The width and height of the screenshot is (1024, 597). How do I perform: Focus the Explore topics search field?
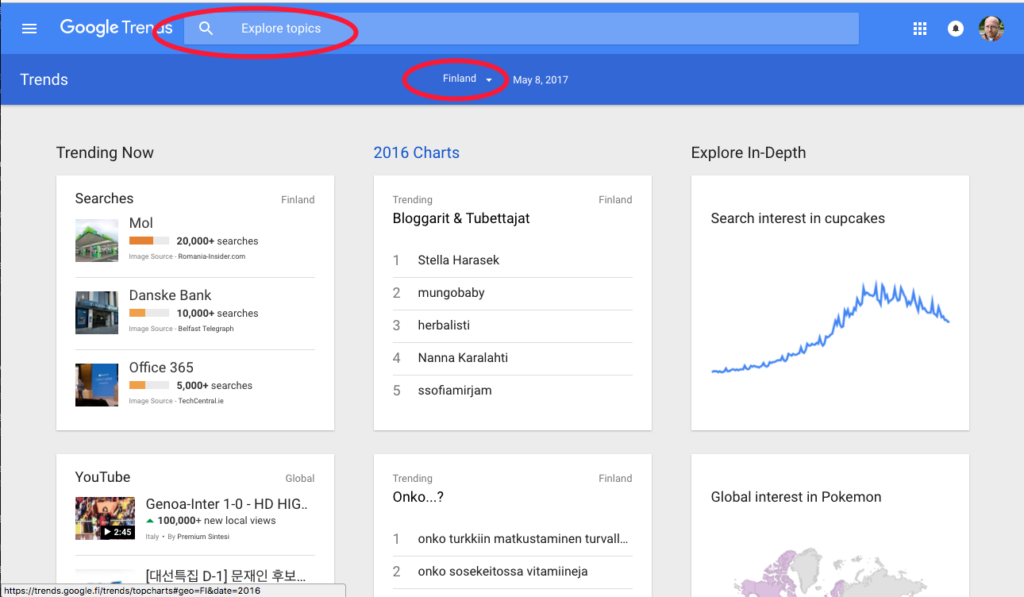coord(521,29)
